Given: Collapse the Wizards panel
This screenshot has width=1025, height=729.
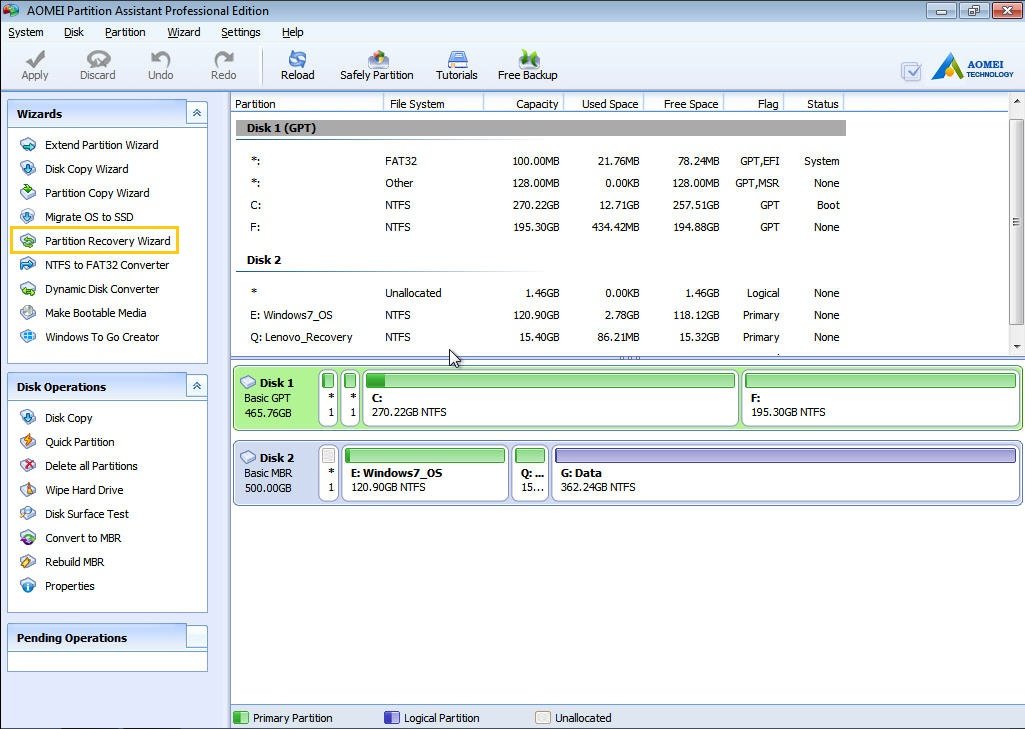Looking at the screenshot, I should 197,113.
